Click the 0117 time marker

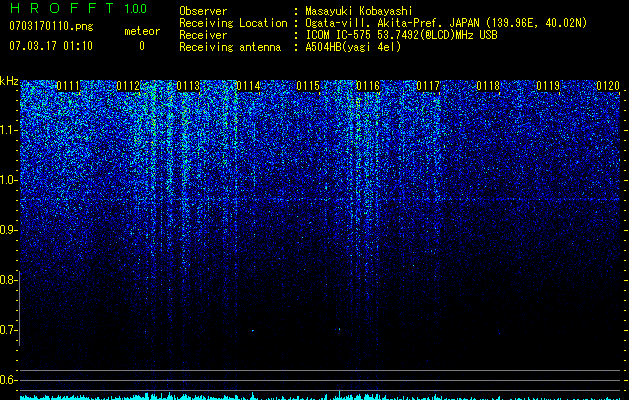[x=428, y=86]
